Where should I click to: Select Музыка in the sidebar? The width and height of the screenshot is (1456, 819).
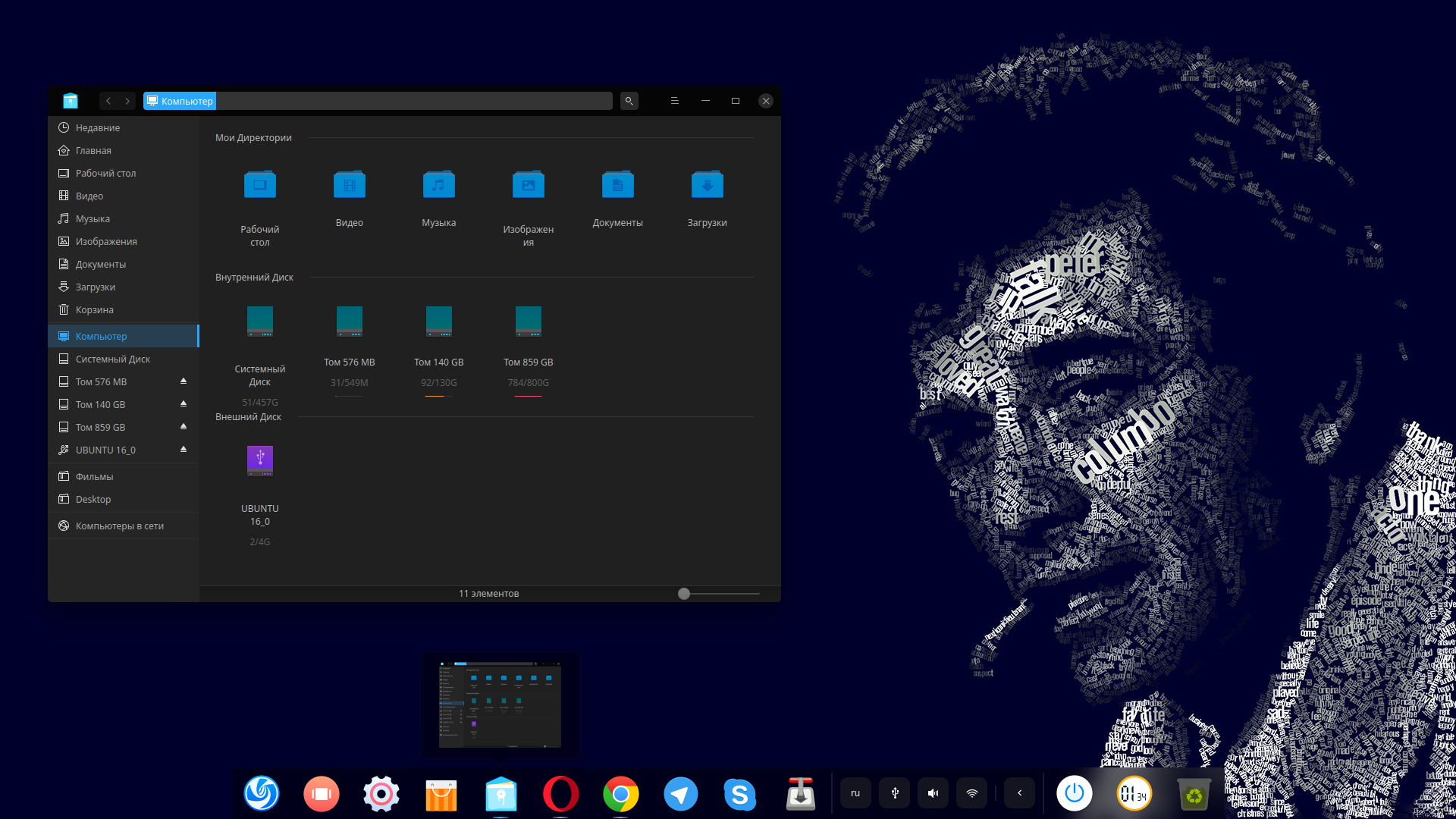[124, 218]
